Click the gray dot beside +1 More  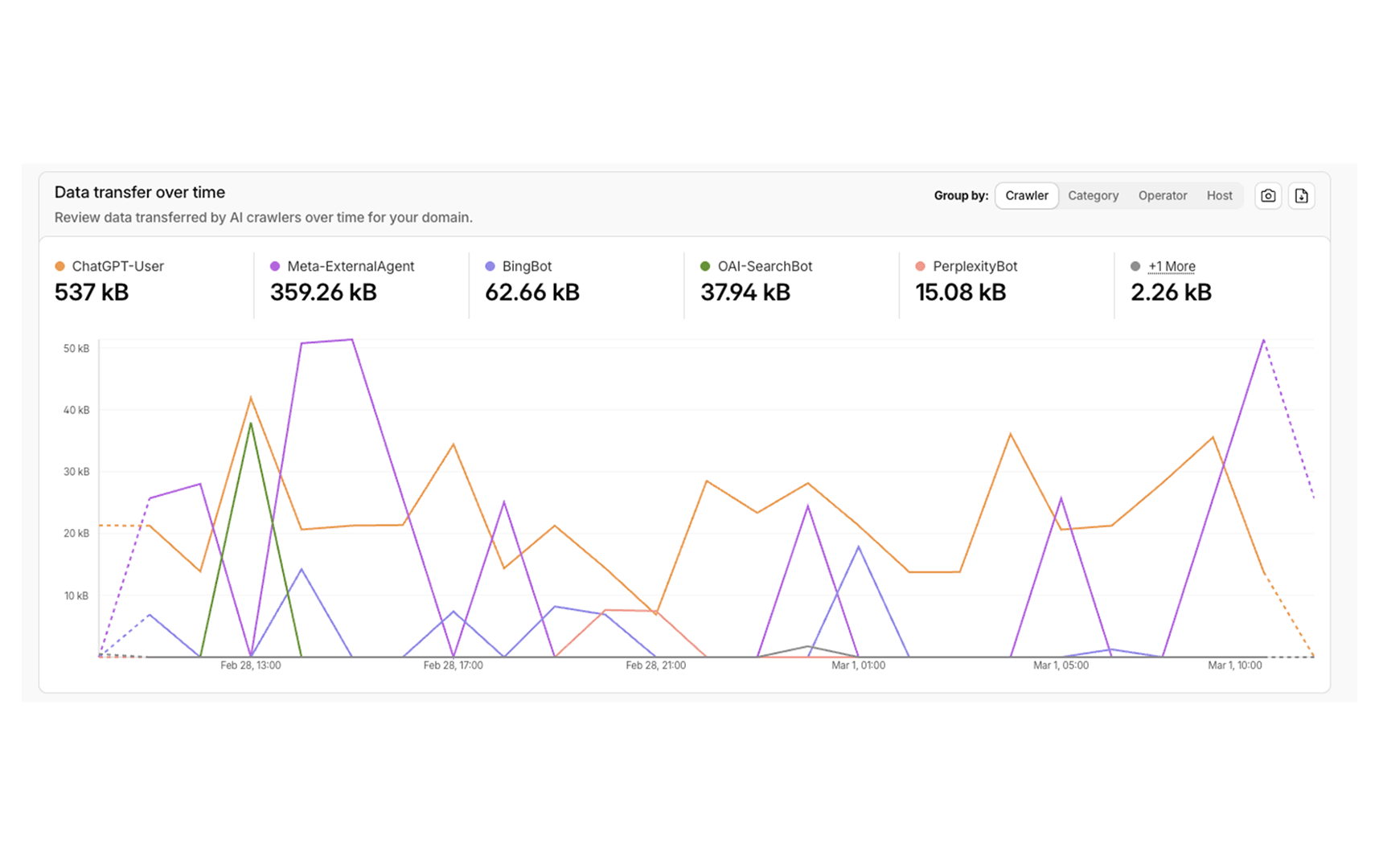[1135, 266]
